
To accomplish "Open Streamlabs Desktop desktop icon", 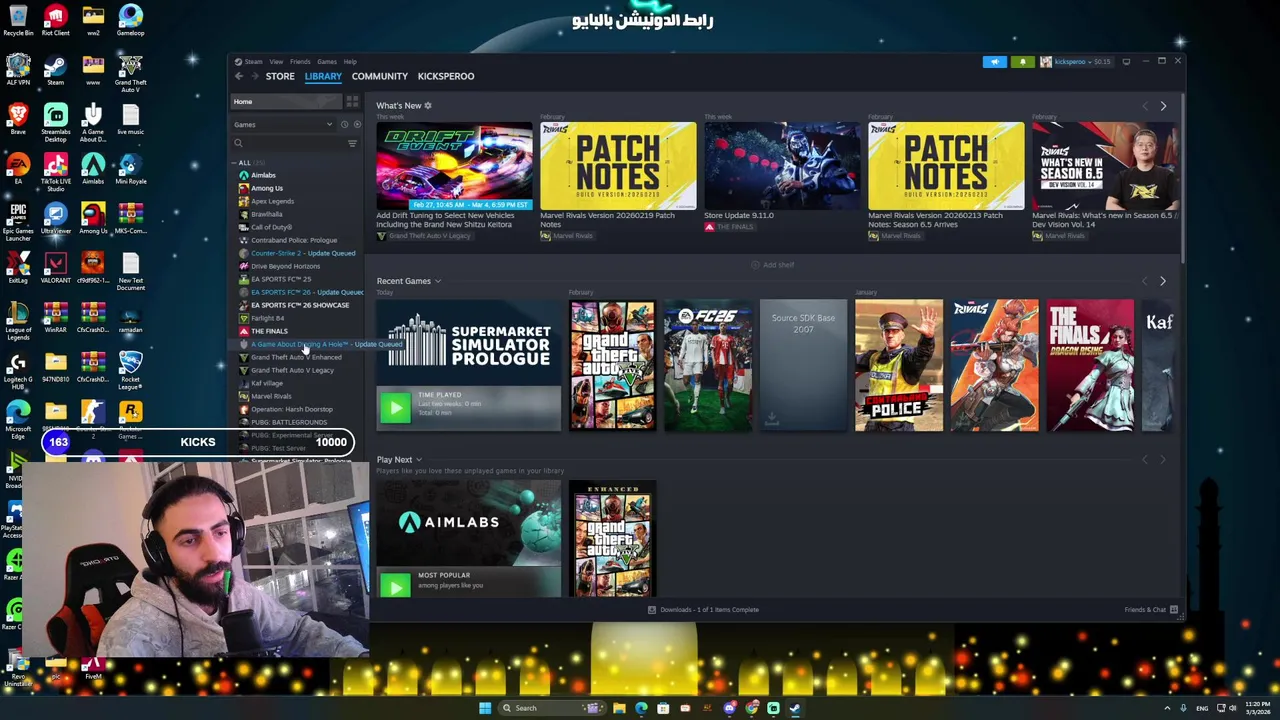I will pyautogui.click(x=55, y=120).
